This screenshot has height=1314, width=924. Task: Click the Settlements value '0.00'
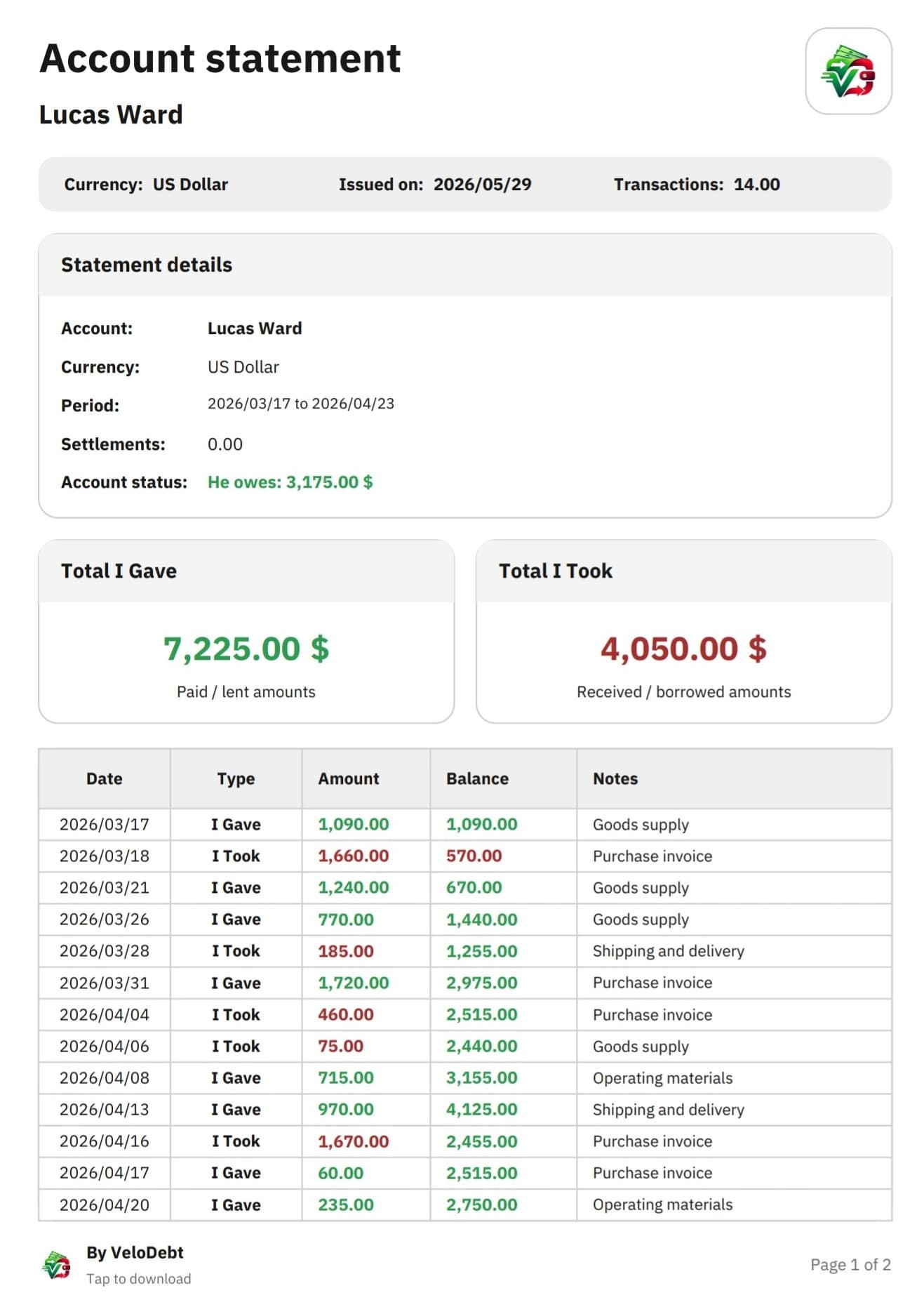(x=225, y=444)
